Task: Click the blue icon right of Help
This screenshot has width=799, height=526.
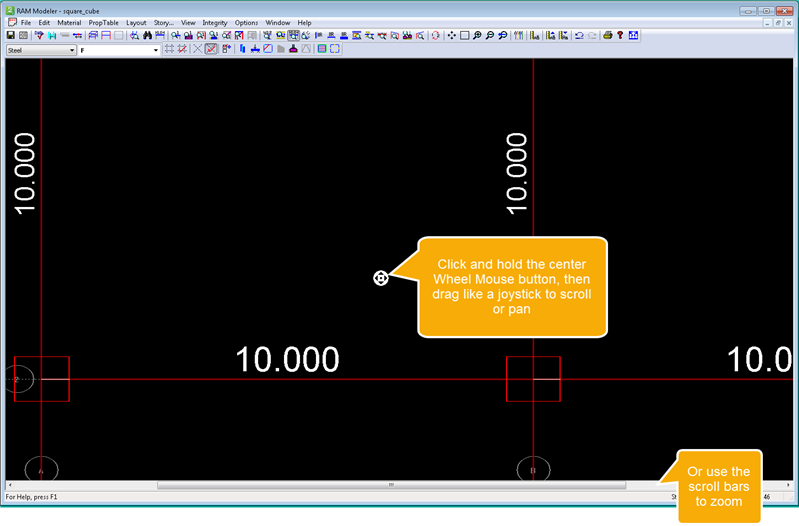Action: click(x=633, y=35)
